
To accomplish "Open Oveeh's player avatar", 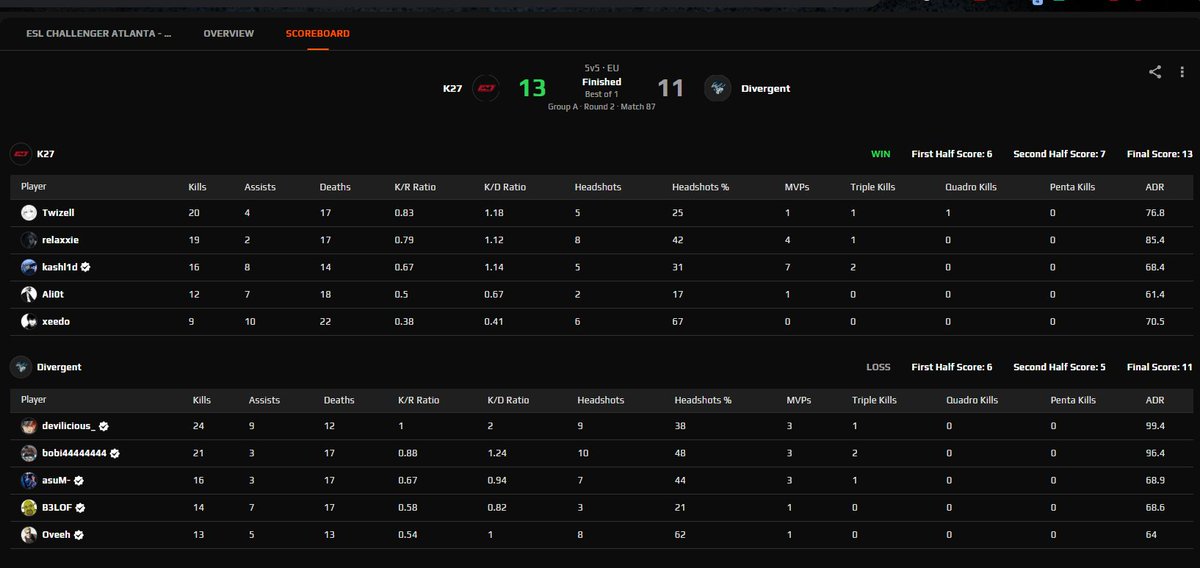I will click(x=29, y=534).
